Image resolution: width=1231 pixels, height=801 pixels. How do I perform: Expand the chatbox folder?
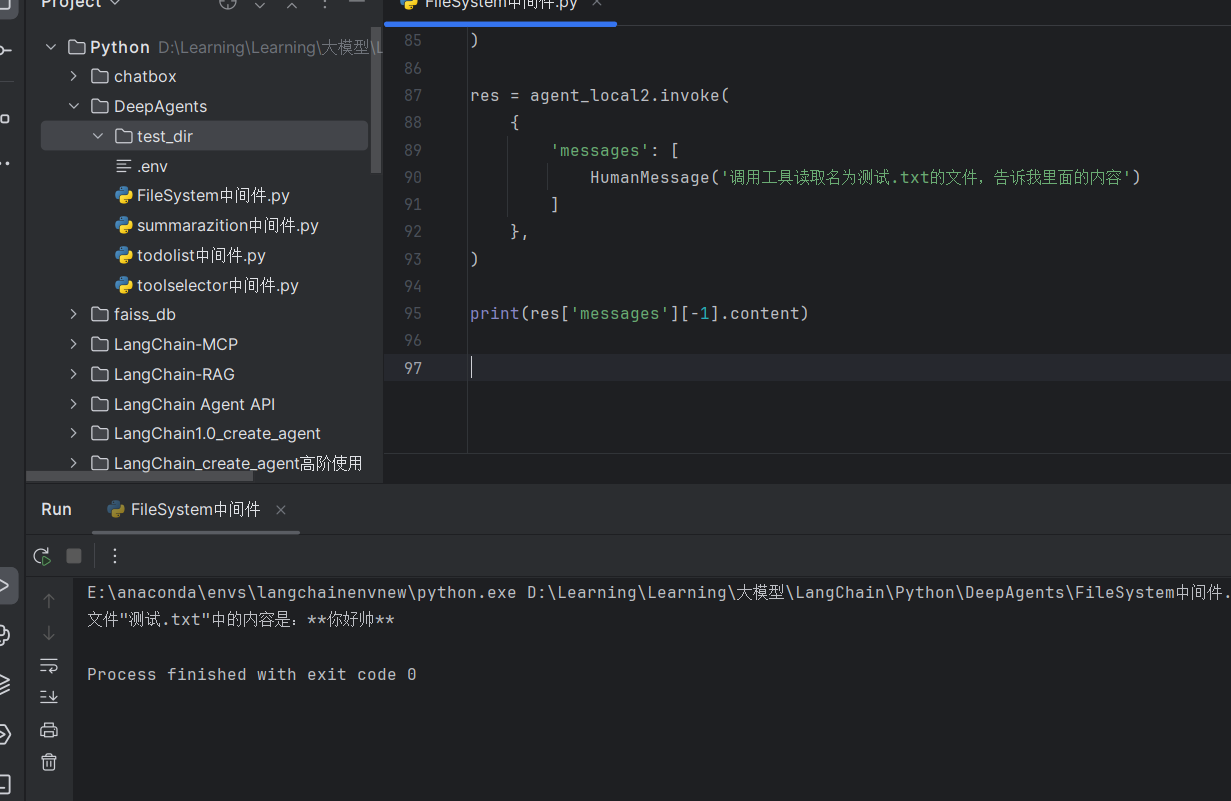73,77
